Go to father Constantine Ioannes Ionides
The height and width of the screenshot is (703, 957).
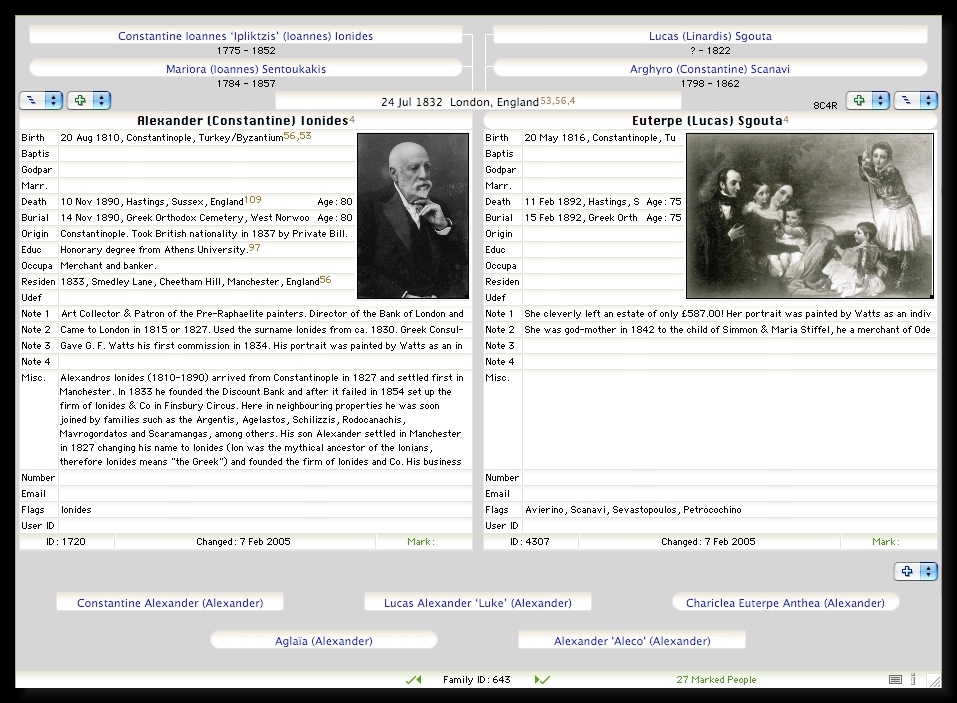(245, 36)
